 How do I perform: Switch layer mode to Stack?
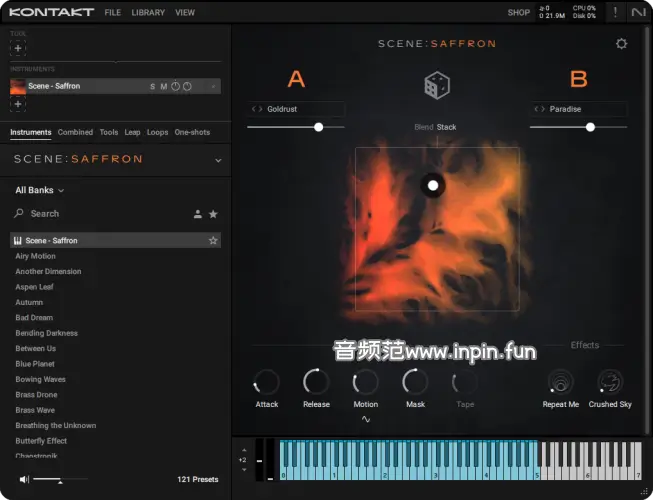point(446,127)
